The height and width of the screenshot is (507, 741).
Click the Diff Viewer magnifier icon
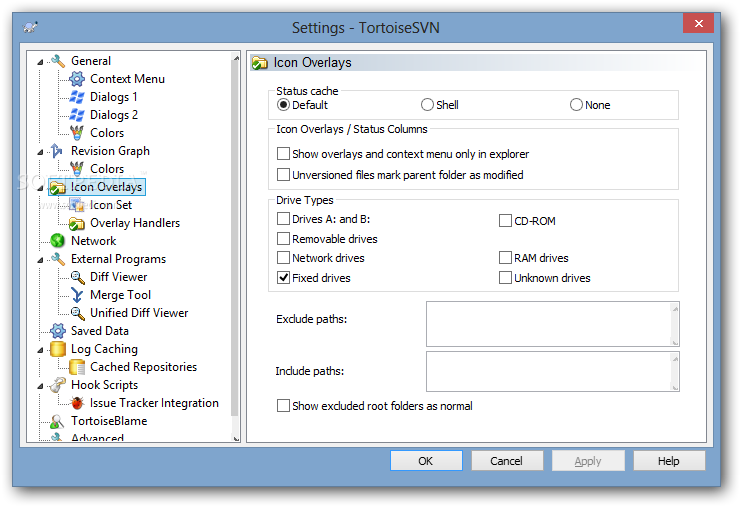(77, 277)
